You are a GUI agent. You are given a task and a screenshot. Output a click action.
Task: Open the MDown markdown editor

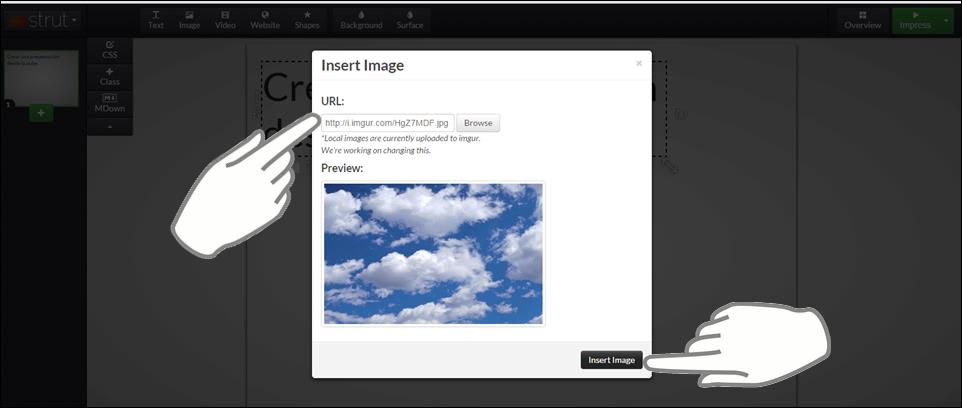pos(110,103)
